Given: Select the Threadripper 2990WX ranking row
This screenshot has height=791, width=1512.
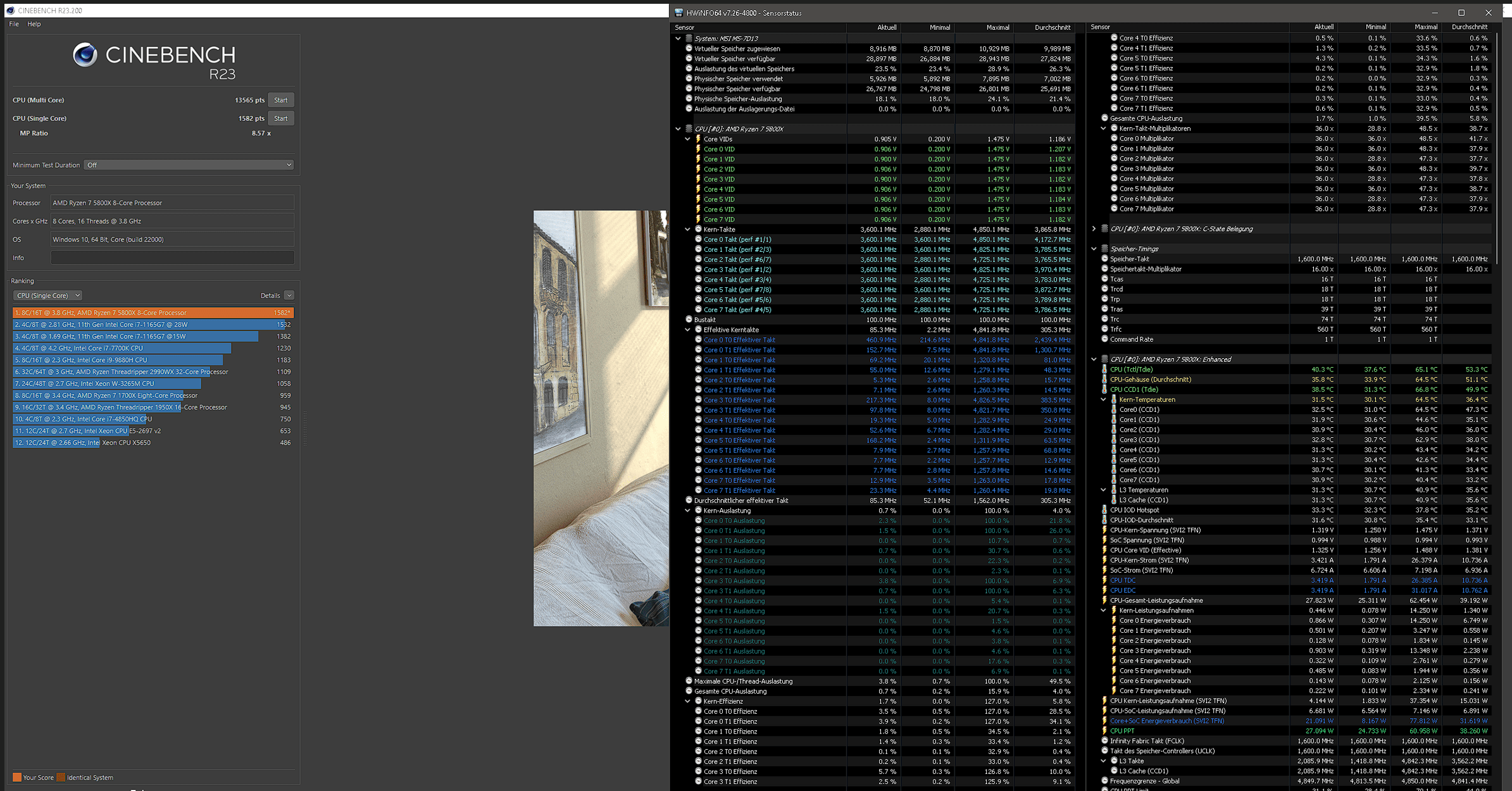Looking at the screenshot, I should (153, 372).
